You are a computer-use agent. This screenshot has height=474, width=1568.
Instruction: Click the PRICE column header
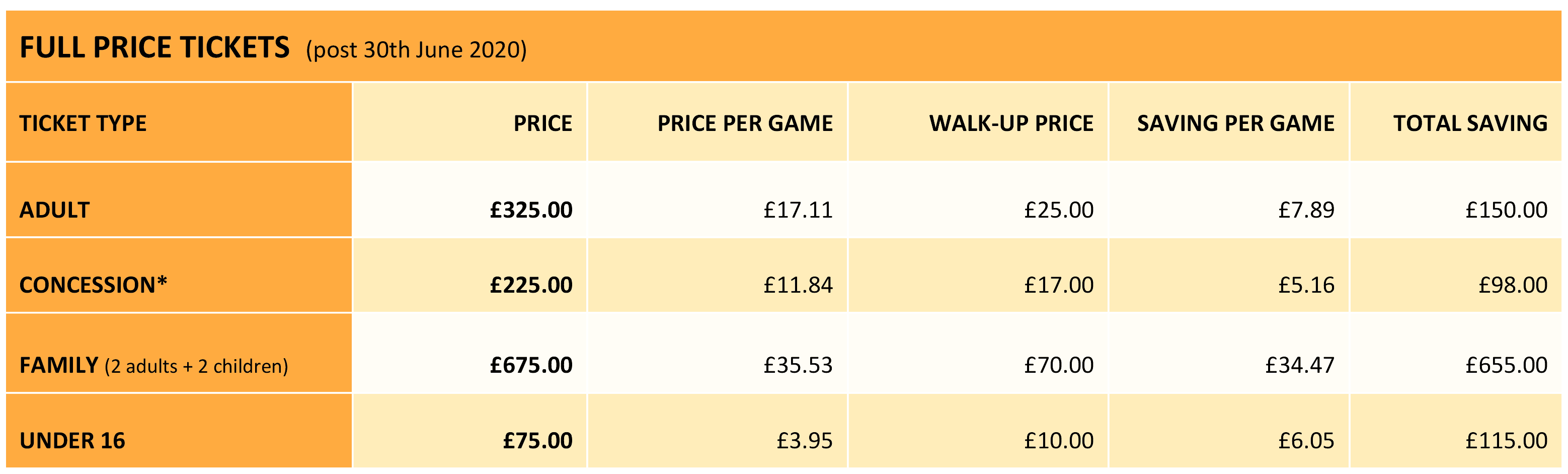pos(543,124)
